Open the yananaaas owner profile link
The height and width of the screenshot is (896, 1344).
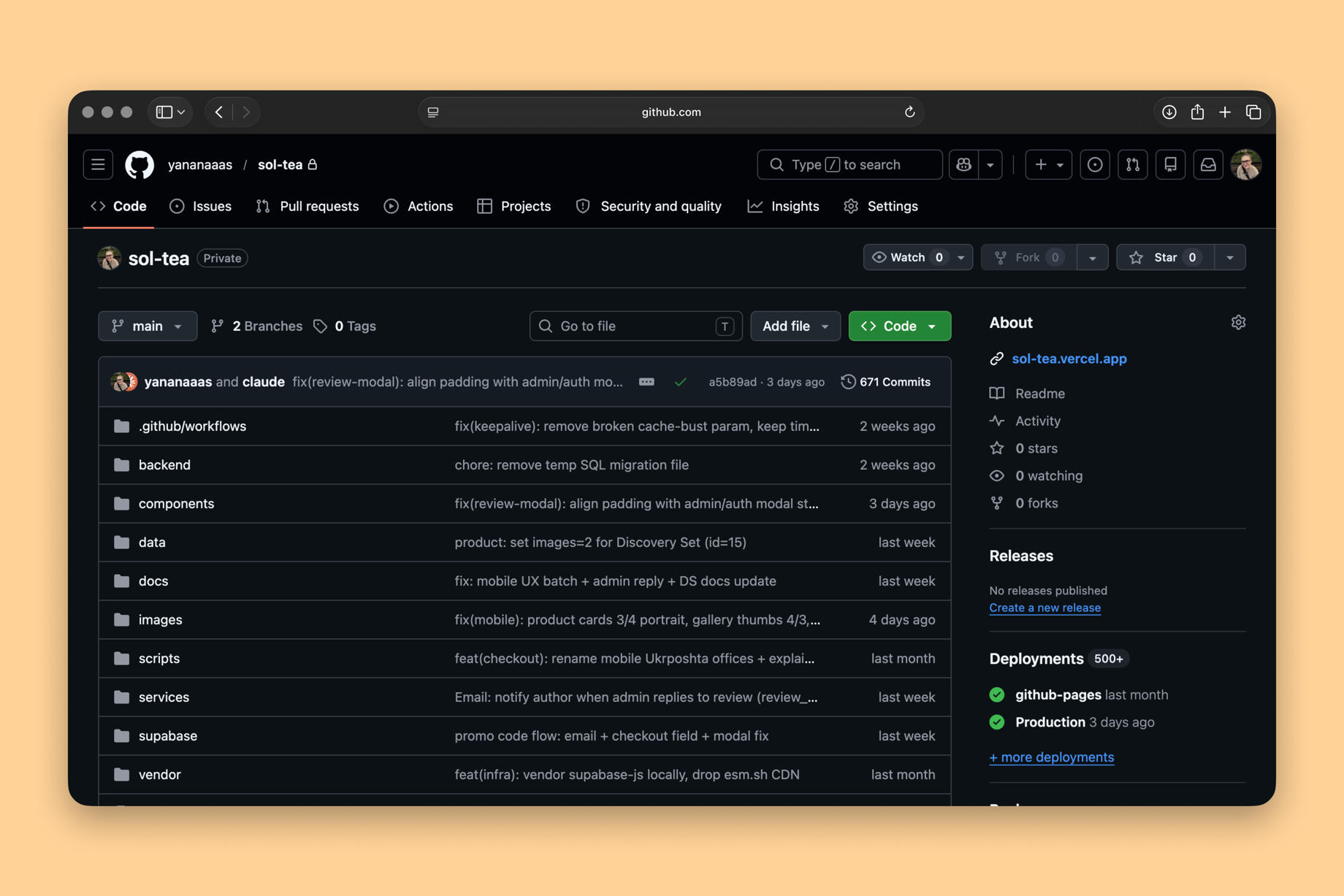tap(200, 164)
